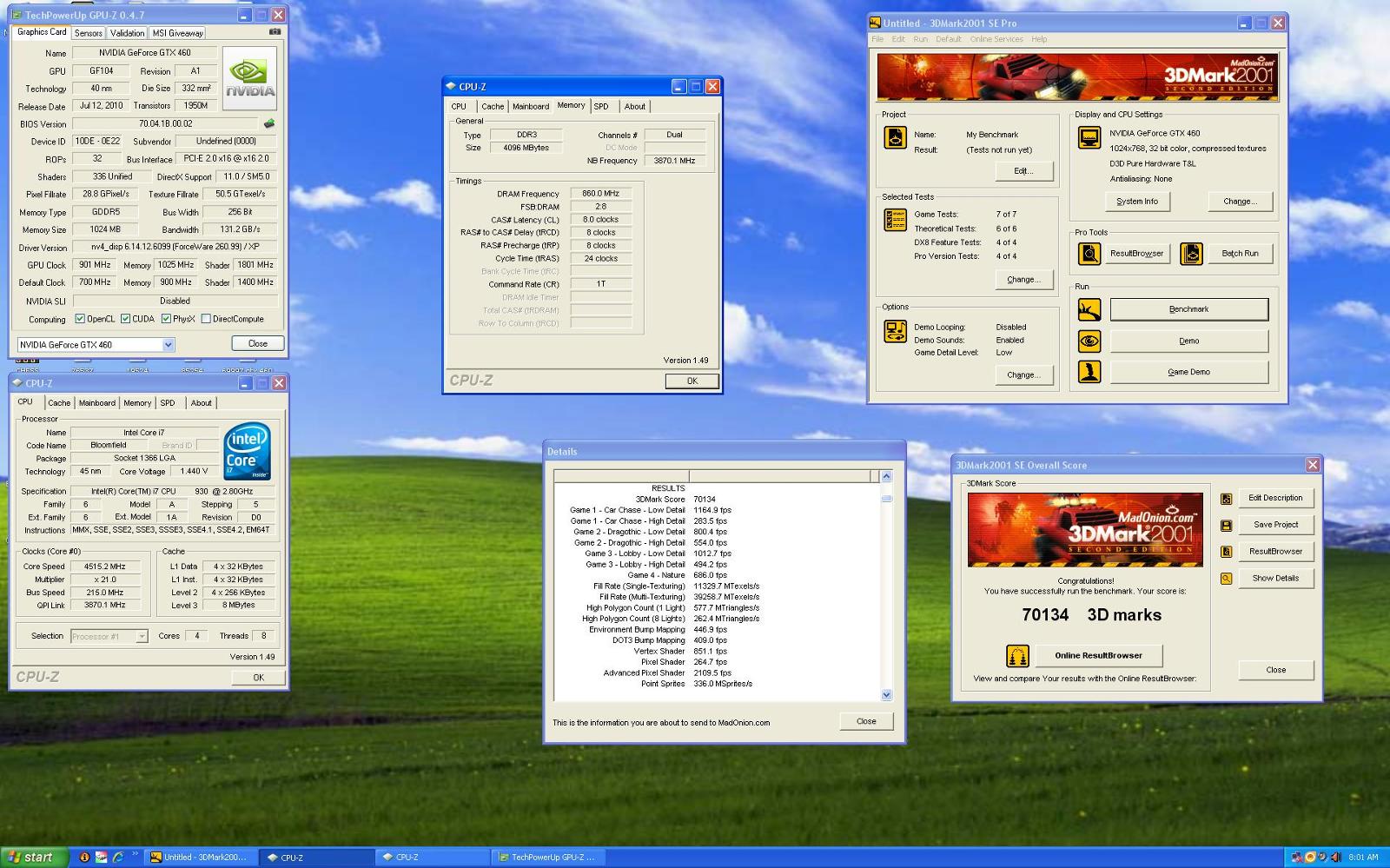Open the Validation tab in GPU-Z
The width and height of the screenshot is (1390, 868).
point(128,33)
